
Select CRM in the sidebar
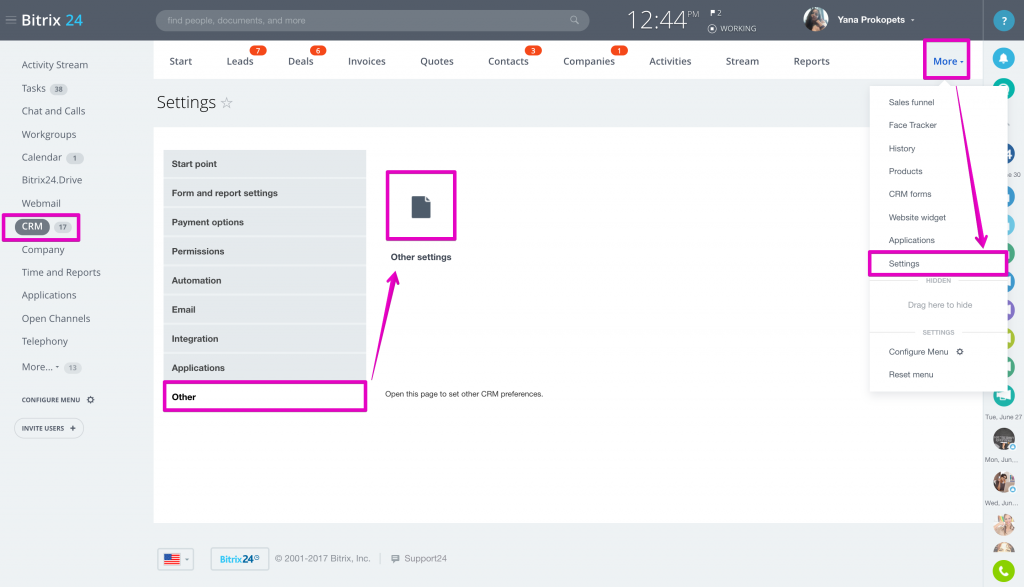coord(32,227)
